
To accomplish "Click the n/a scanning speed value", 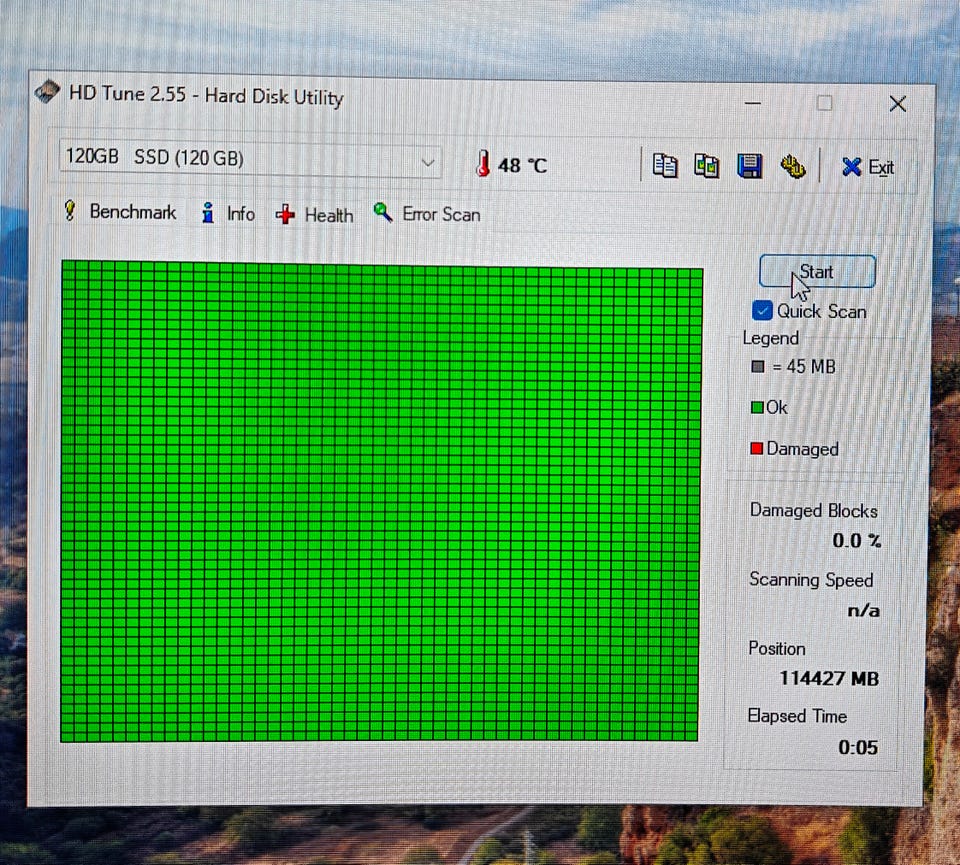I will tap(864, 610).
